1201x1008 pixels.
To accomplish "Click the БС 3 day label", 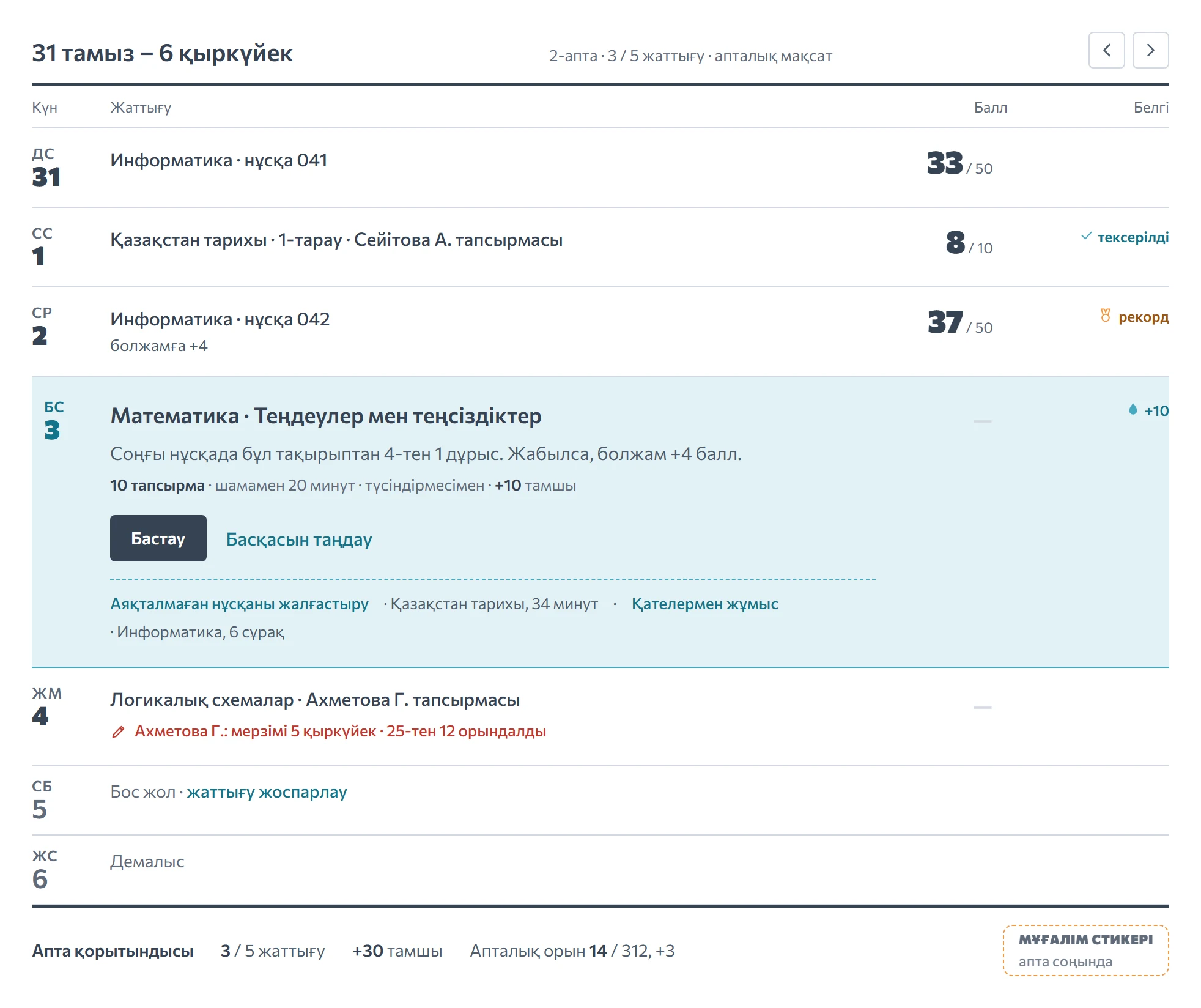I will click(x=54, y=421).
